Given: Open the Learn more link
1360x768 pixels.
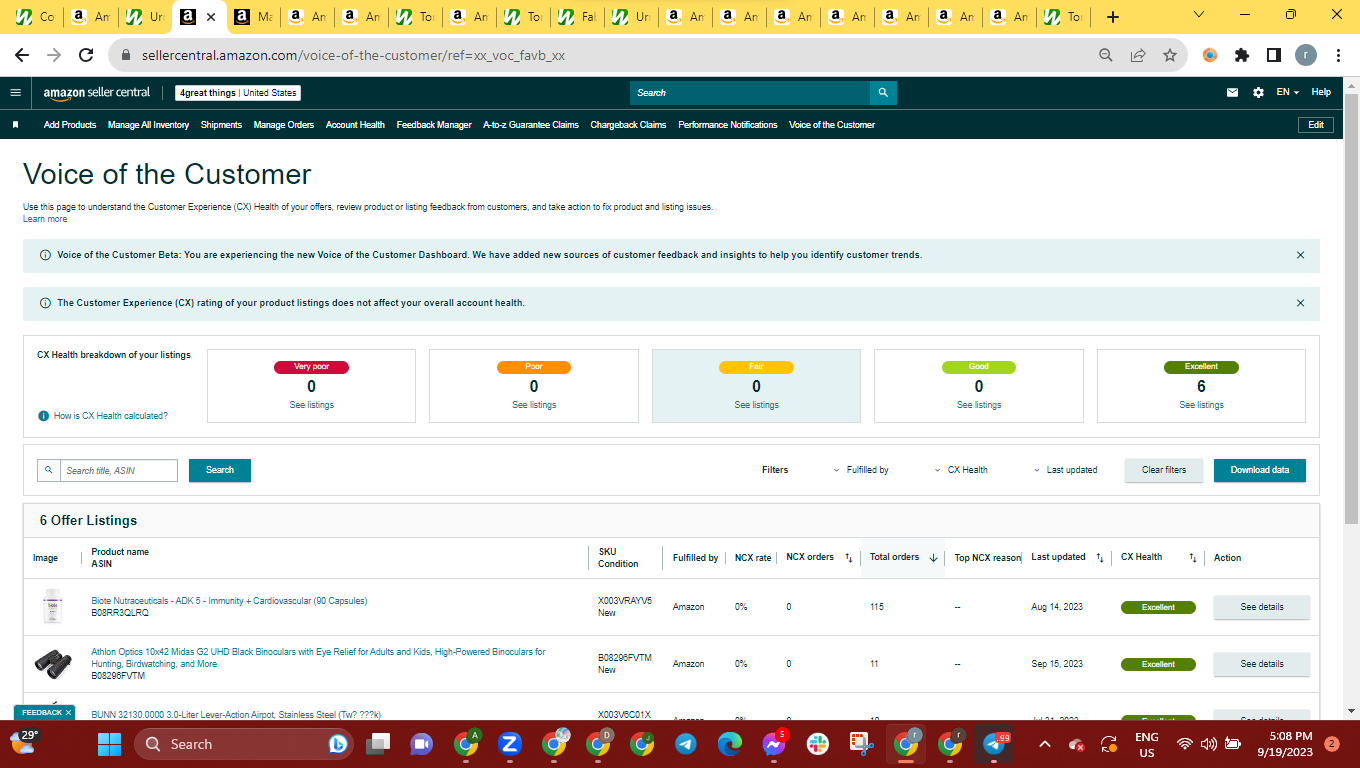Looking at the screenshot, I should point(45,219).
